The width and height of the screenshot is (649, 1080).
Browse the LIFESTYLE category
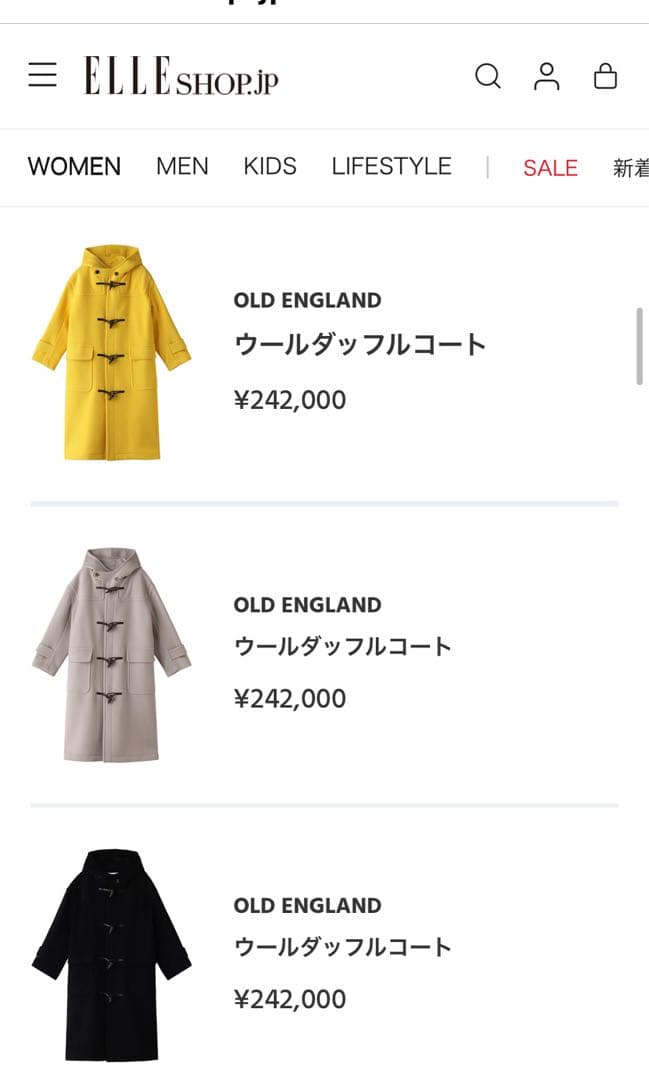pyautogui.click(x=391, y=166)
